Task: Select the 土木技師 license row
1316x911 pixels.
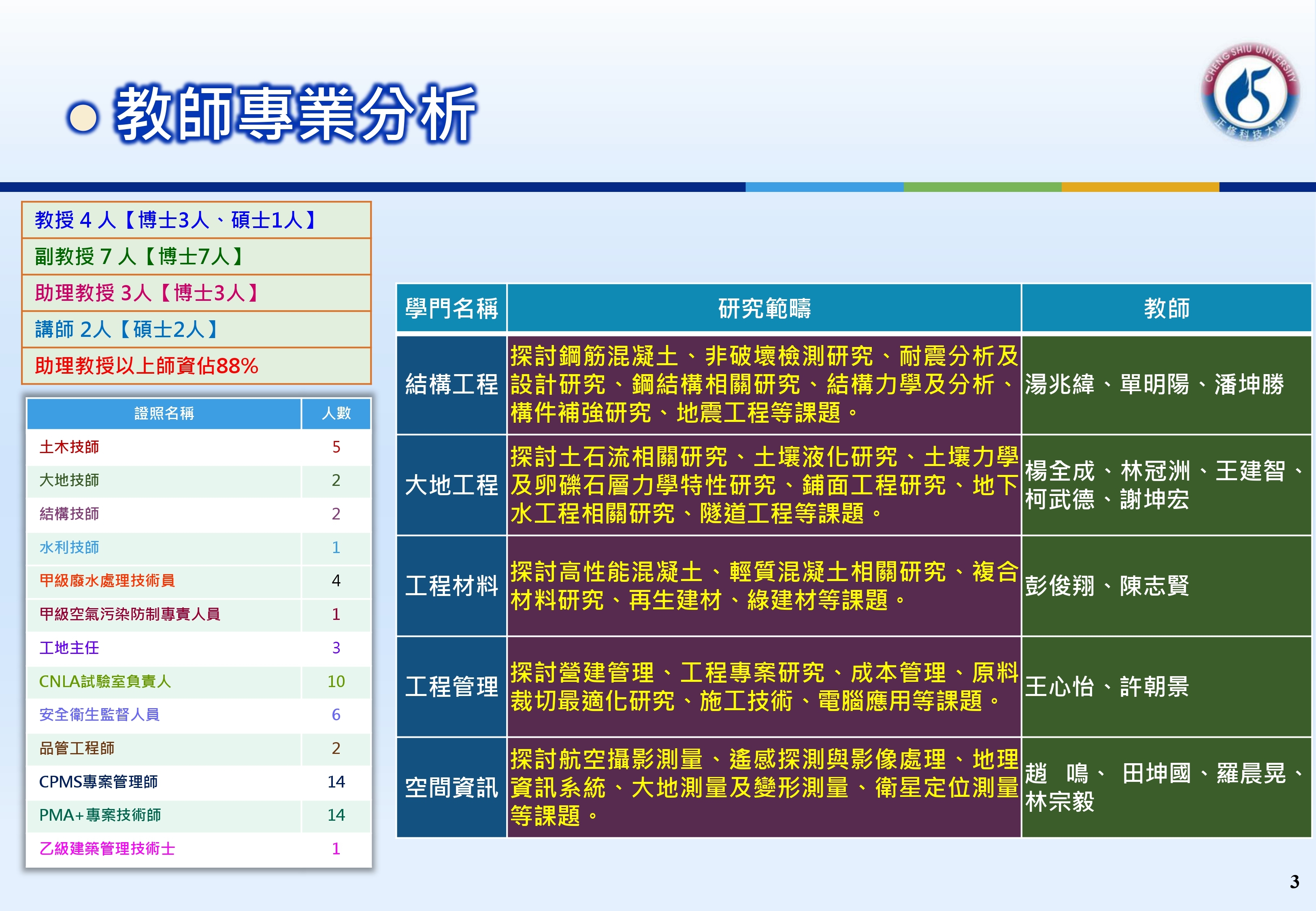Action: pos(69,447)
